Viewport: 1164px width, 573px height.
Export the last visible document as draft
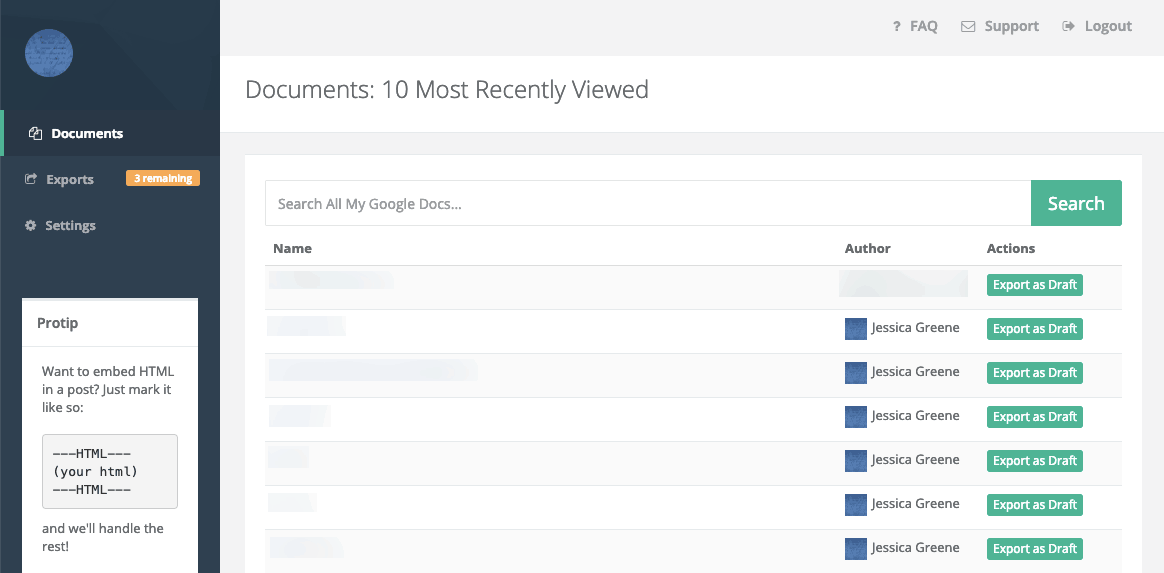coord(1034,549)
